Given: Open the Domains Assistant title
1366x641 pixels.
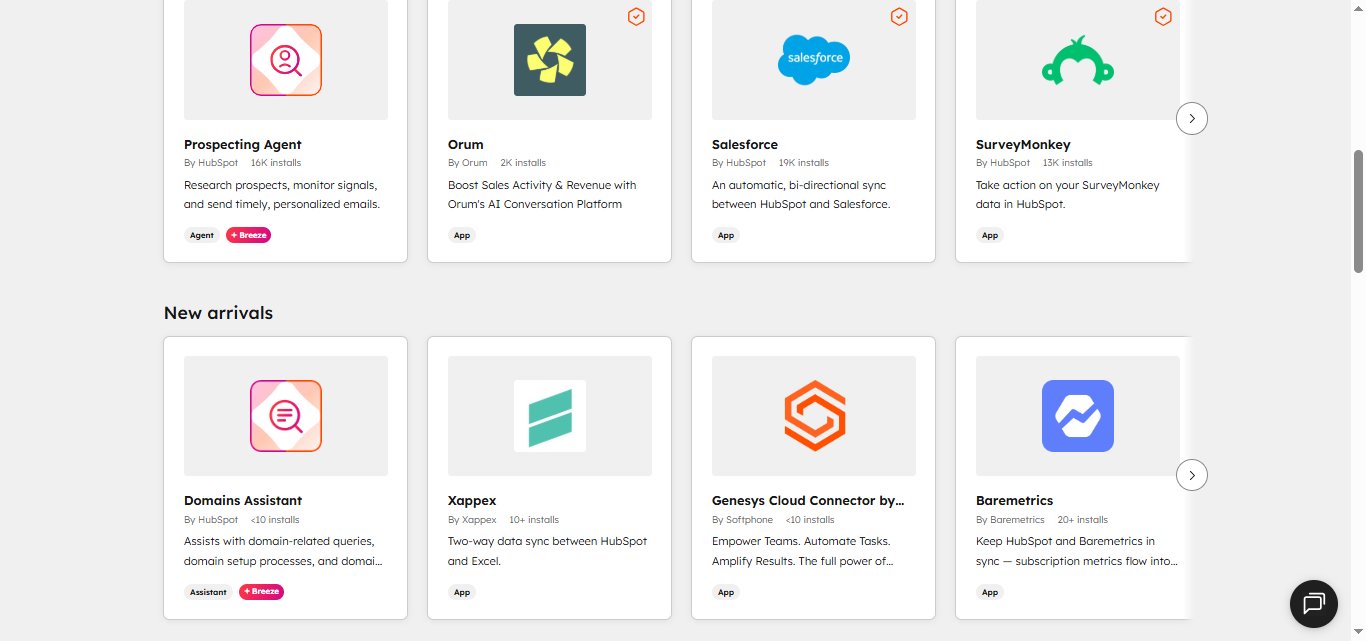Looking at the screenshot, I should tap(243, 501).
